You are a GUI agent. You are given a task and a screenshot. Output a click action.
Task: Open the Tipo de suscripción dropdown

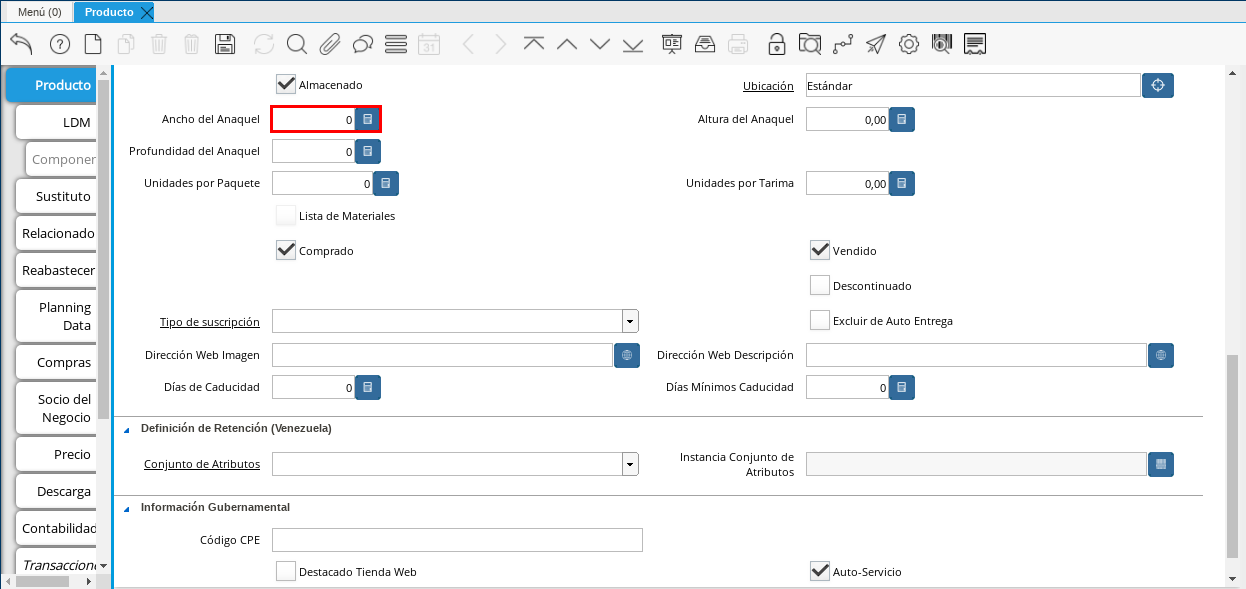(630, 321)
